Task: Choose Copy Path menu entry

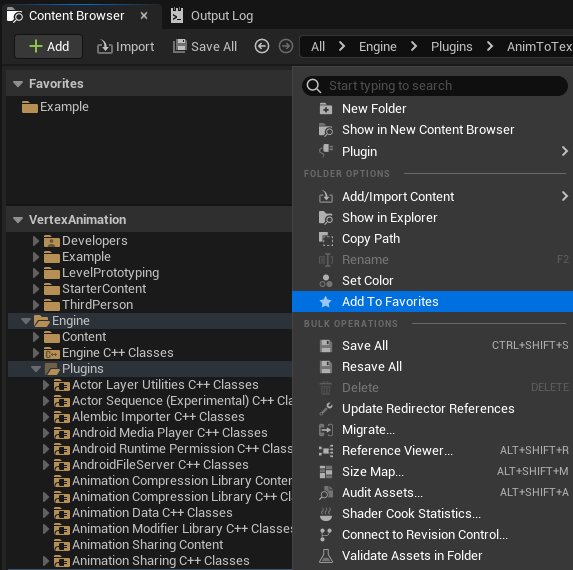Action: coord(433,239)
